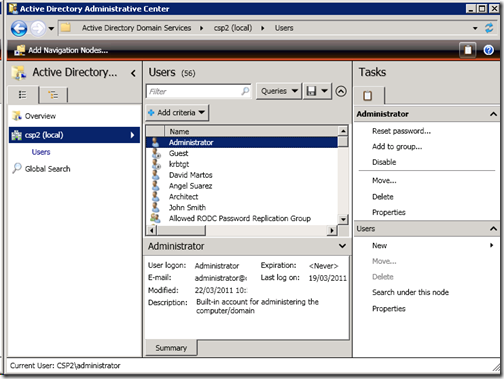Click the krbtgt user icon
The width and height of the screenshot is (504, 379).
point(156,164)
